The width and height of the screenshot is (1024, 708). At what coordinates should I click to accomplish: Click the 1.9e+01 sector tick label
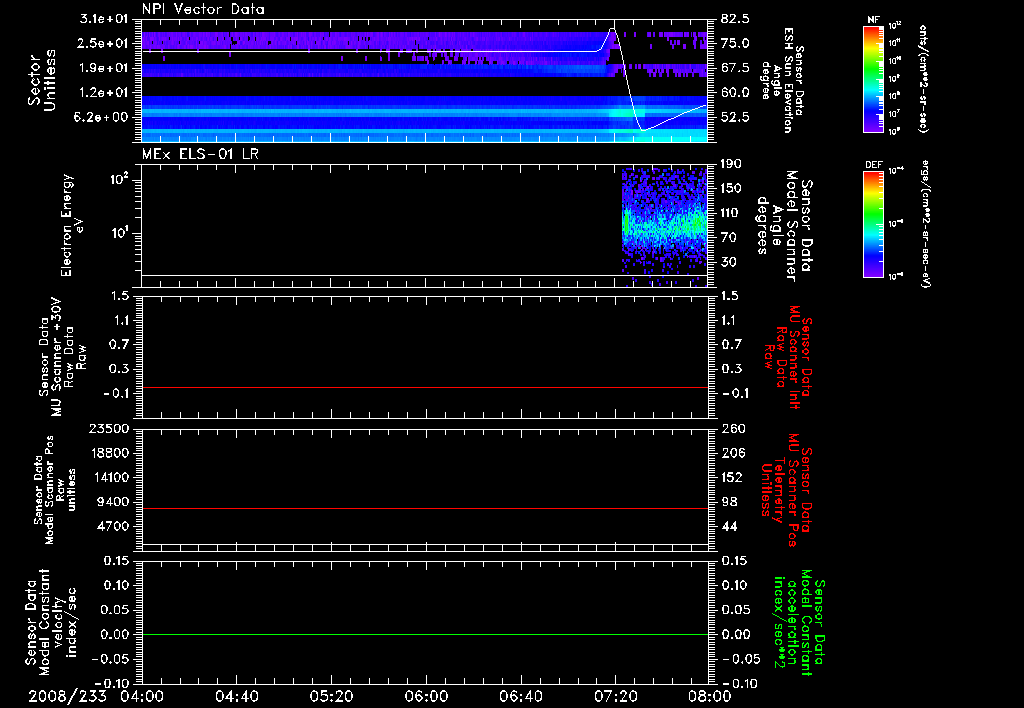pos(103,68)
